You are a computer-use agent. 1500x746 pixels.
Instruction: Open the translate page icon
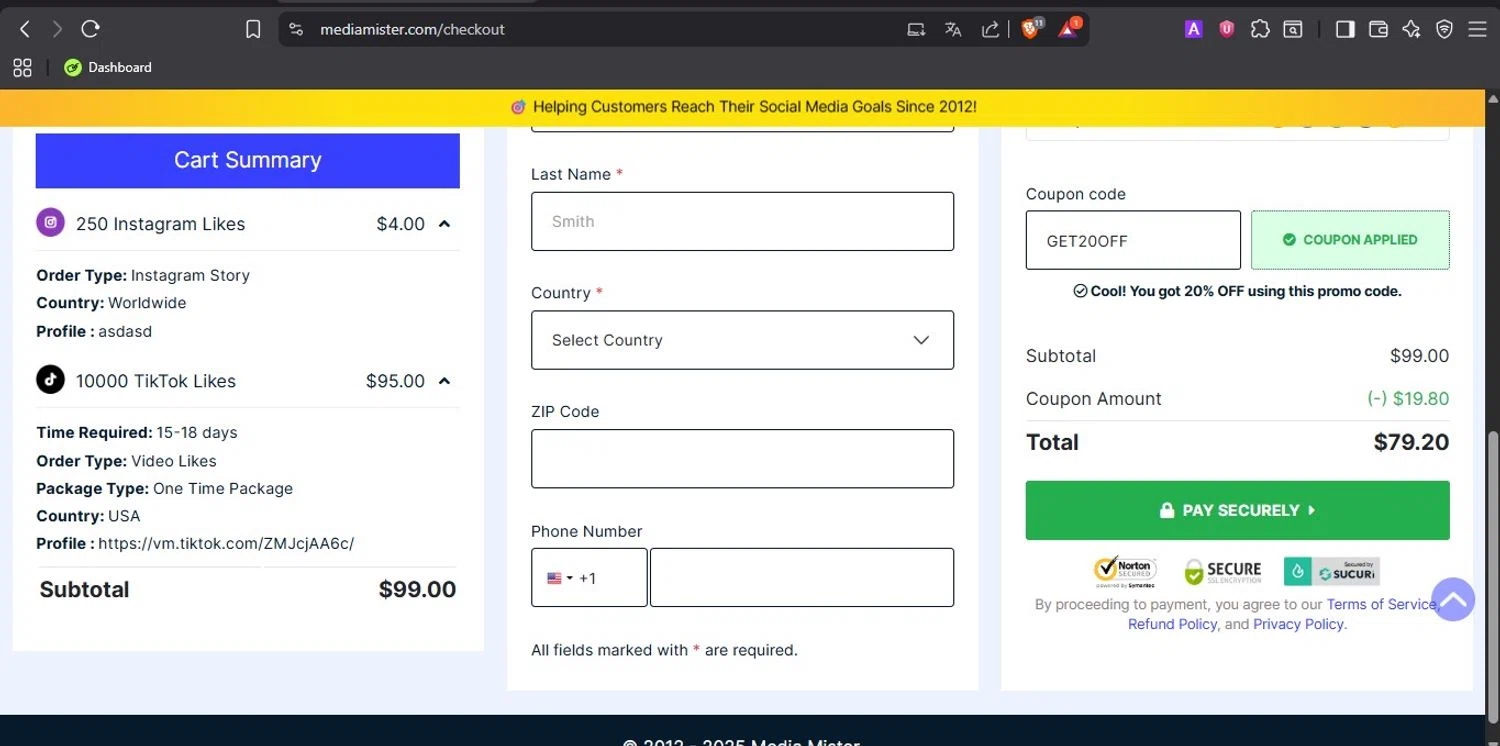pyautogui.click(x=953, y=30)
